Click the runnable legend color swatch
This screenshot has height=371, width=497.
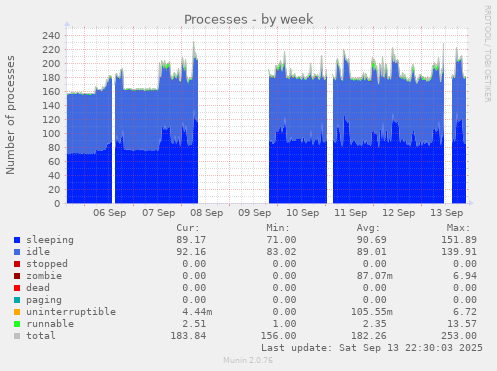[x=17, y=324]
